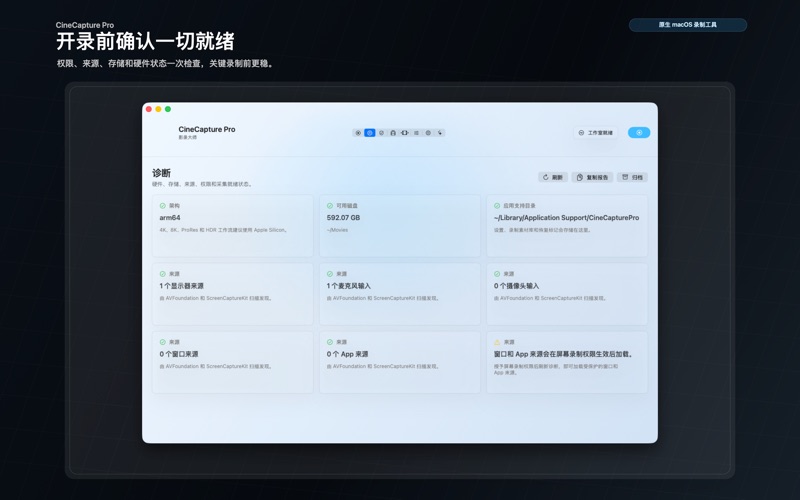This screenshot has width=800, height=500.
Task: Click the 复制报告 copy report button
Action: pos(592,177)
